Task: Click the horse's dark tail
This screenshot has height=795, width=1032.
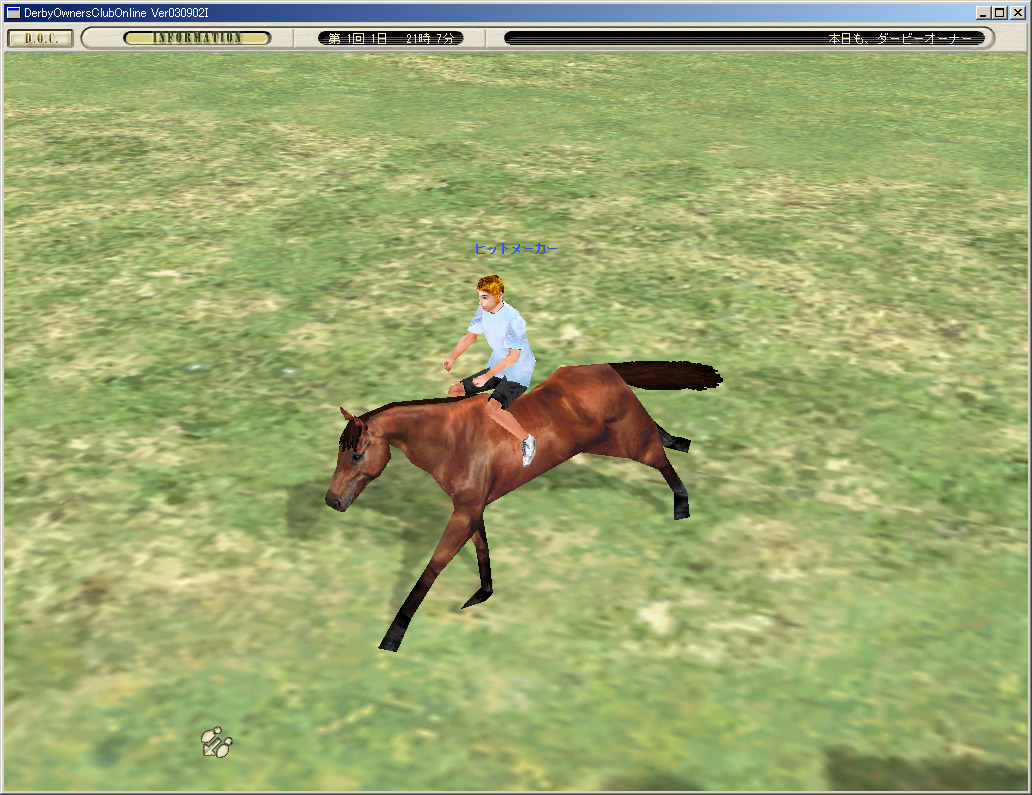Action: [x=668, y=375]
